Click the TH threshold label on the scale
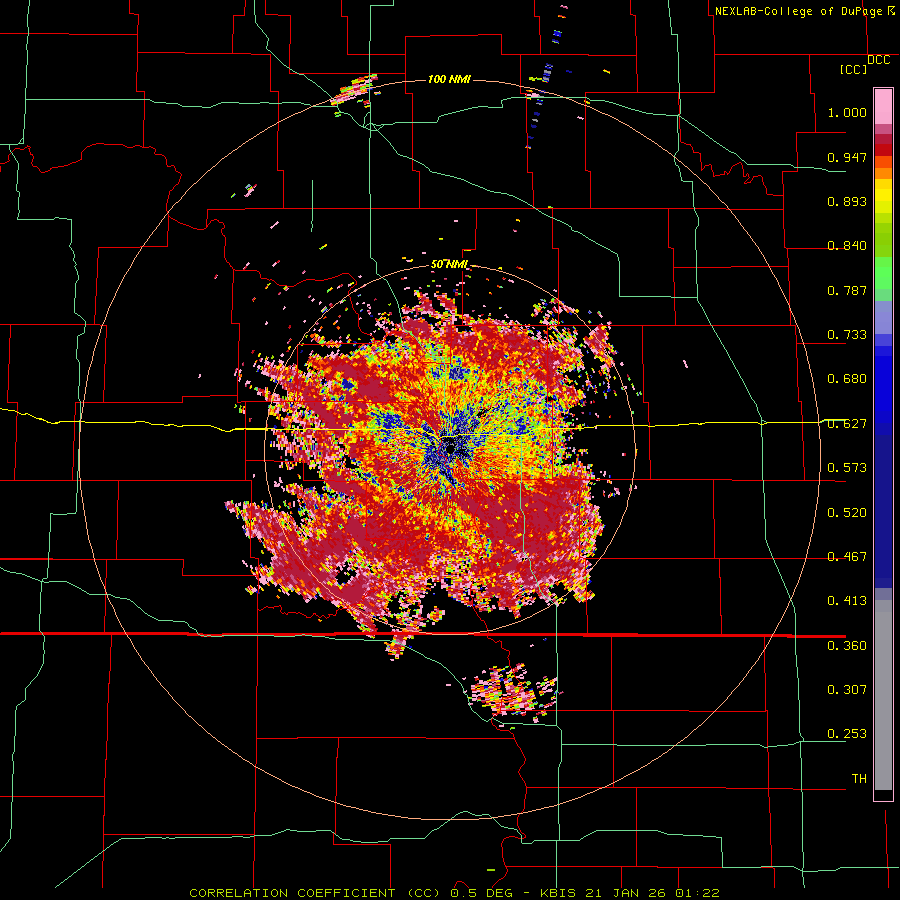This screenshot has height=900, width=900. point(859,779)
